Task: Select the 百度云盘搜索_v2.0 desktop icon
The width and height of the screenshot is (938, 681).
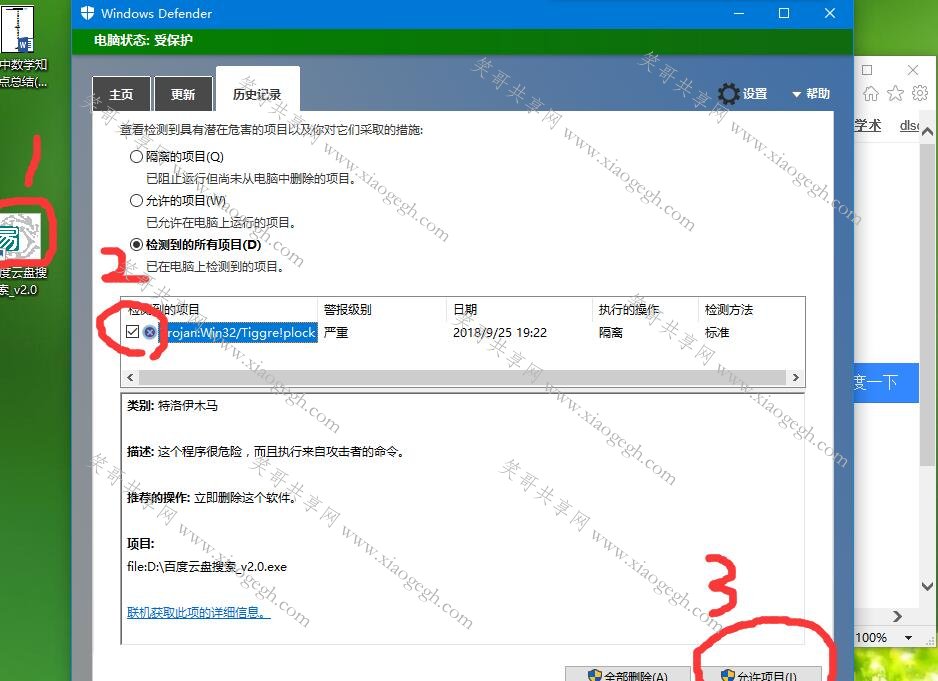Action: point(21,254)
